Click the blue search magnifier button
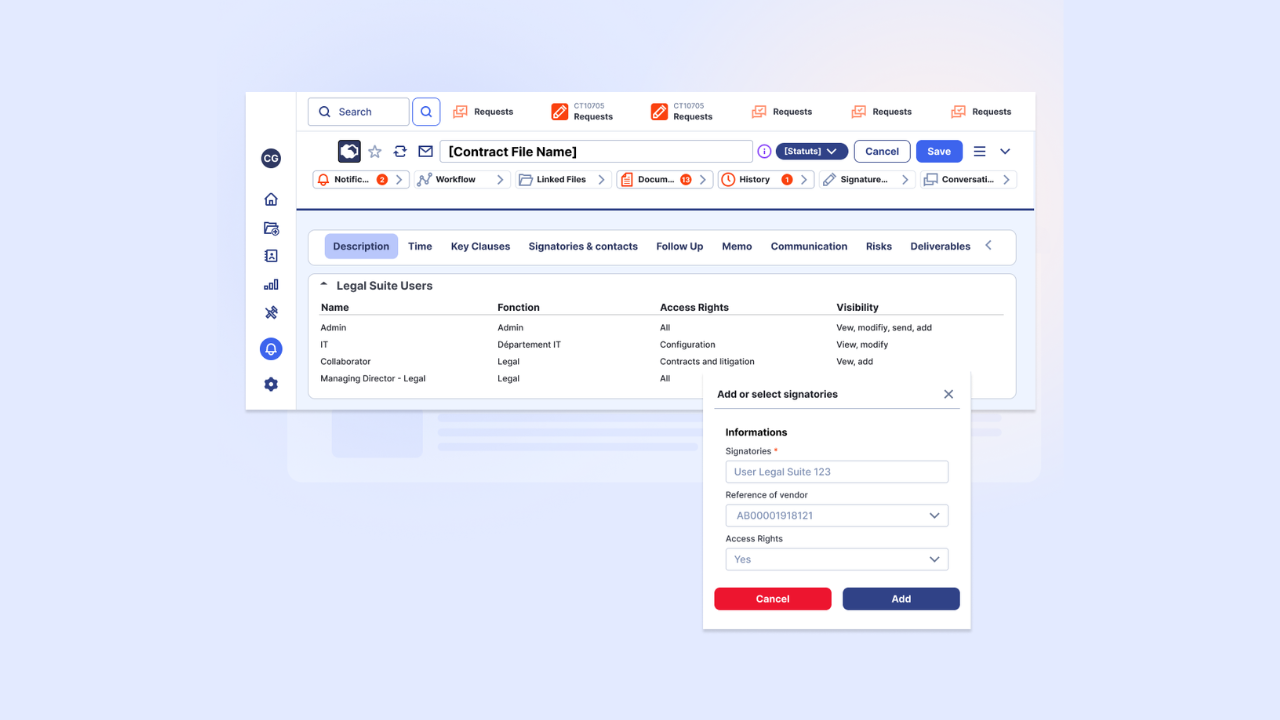1280x720 pixels. 426,112
